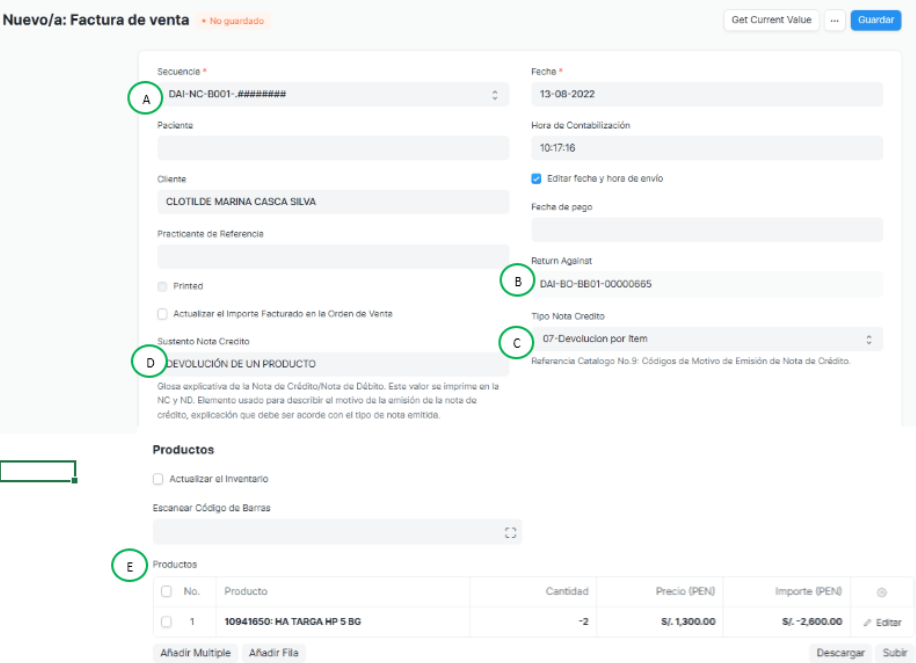The image size is (916, 663).
Task: Focus the Sustento Nota Credito text field
Action: (333, 363)
